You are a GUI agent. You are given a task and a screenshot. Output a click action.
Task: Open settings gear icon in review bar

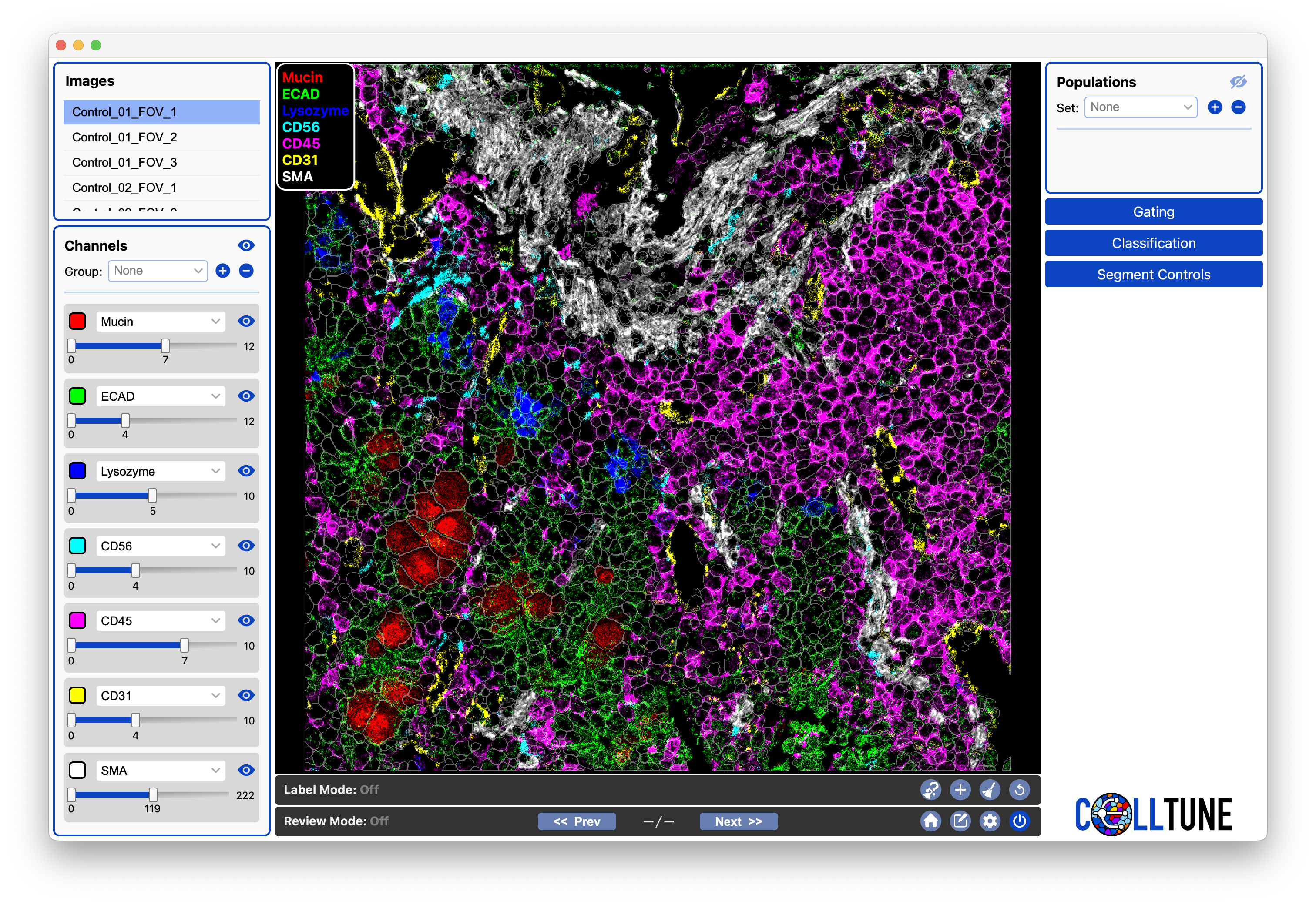[990, 821]
